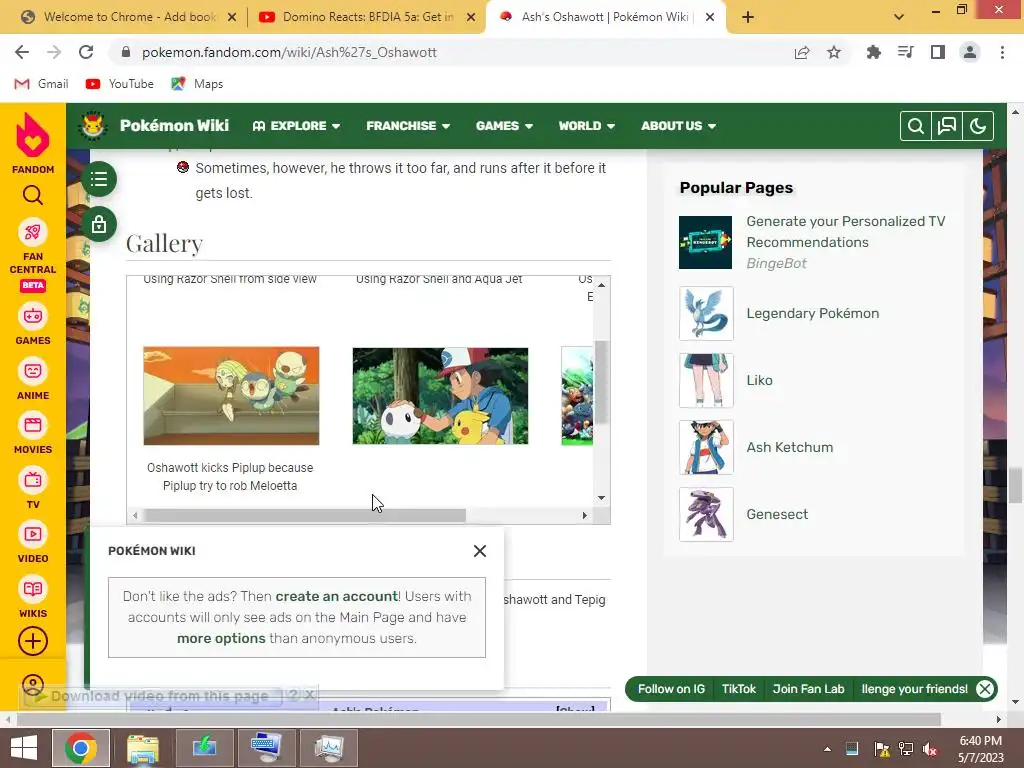Open the Oshawott kicks Piplup gallery image
Viewport: 1024px width, 768px height.
point(231,396)
